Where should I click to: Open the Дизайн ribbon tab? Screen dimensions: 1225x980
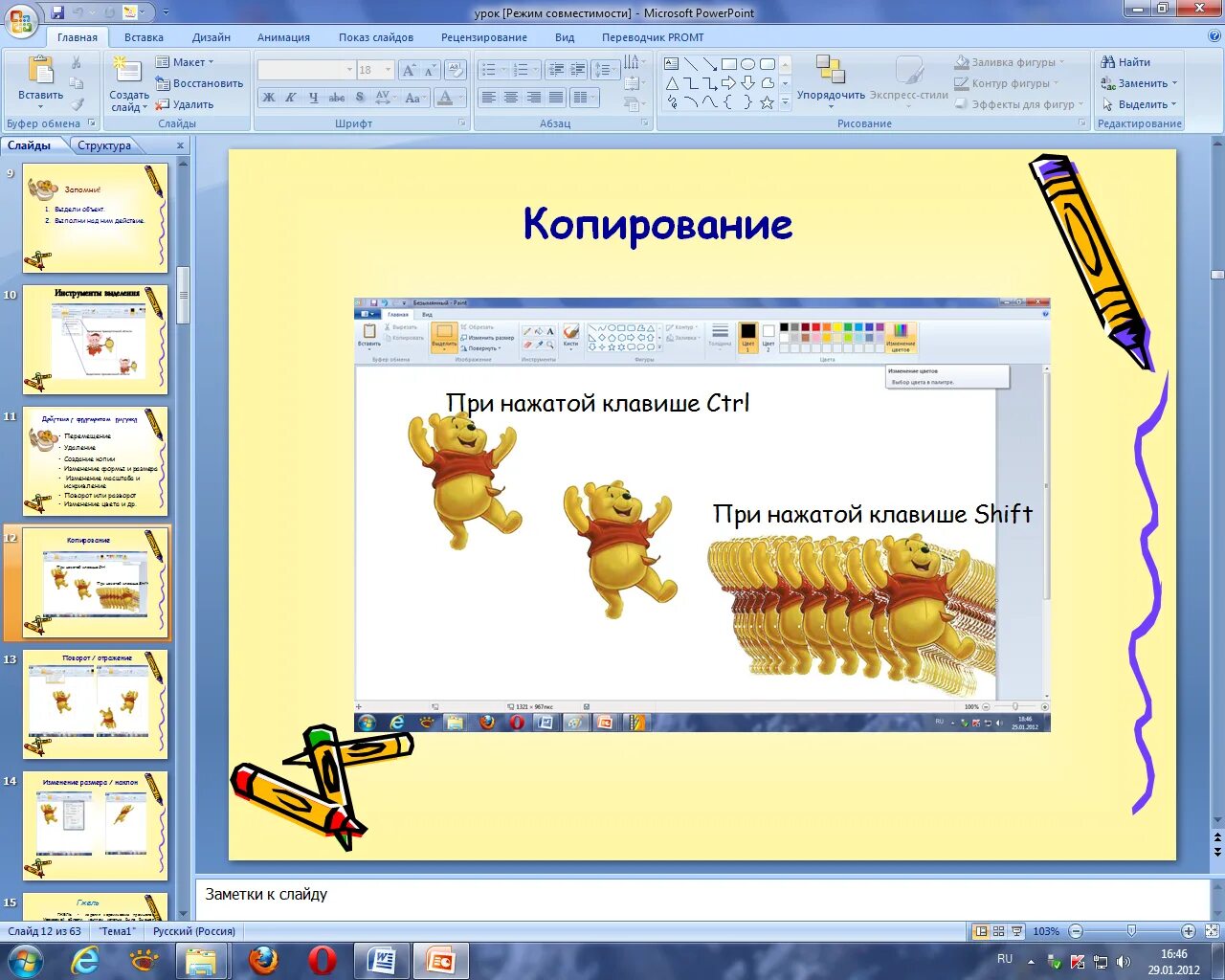[211, 37]
